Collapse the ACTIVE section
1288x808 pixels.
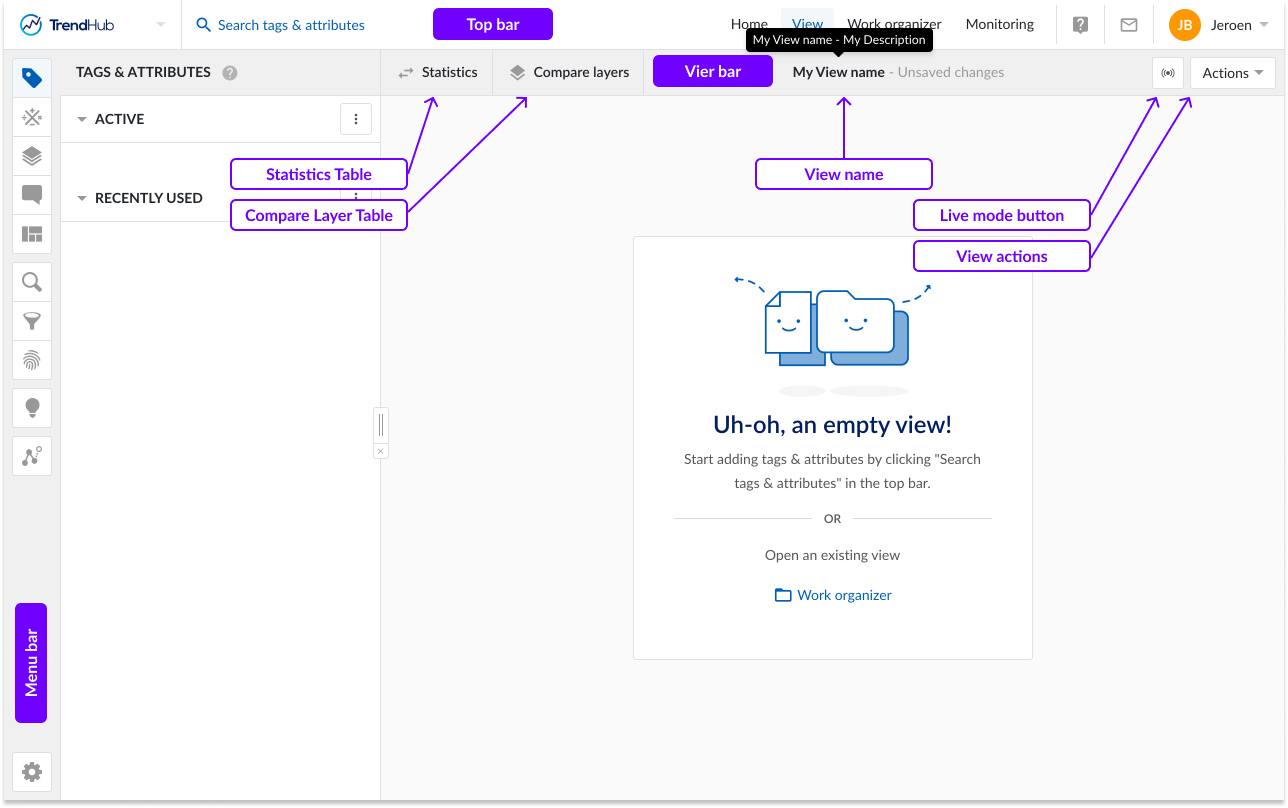click(82, 119)
